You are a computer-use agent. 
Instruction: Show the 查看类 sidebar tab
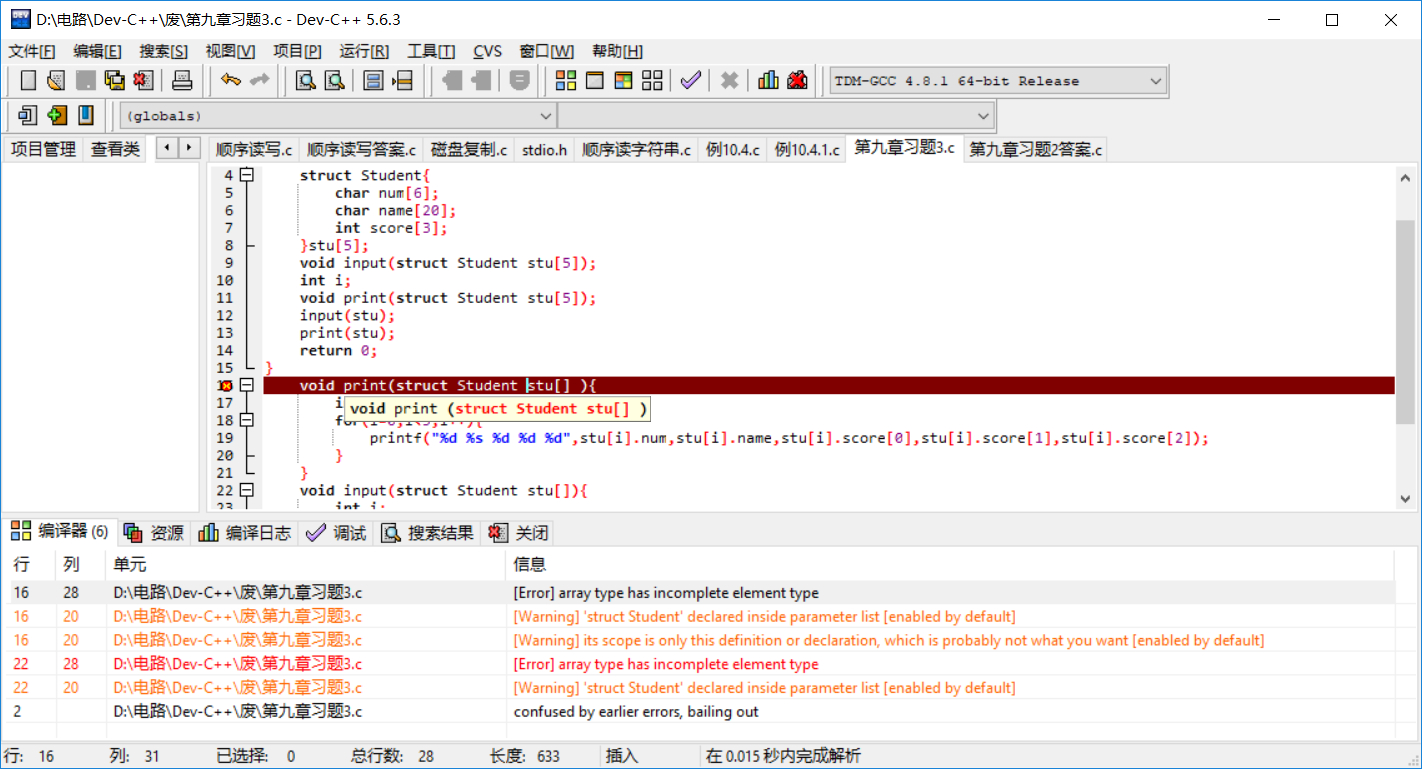pos(115,149)
